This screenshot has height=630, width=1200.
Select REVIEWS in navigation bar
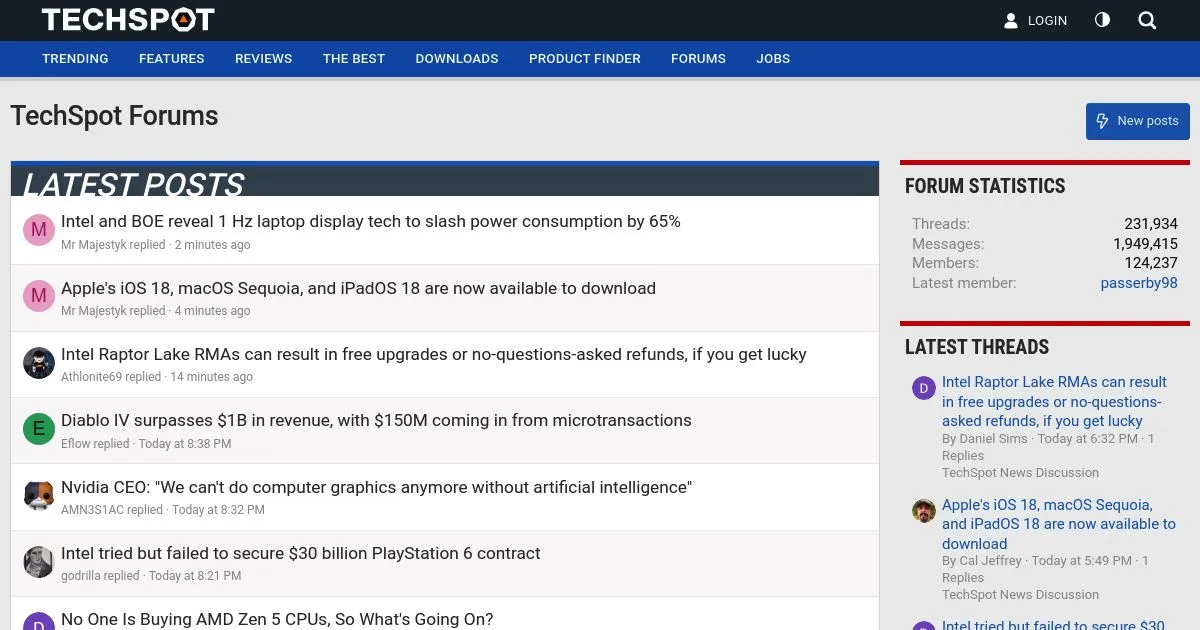pos(263,59)
